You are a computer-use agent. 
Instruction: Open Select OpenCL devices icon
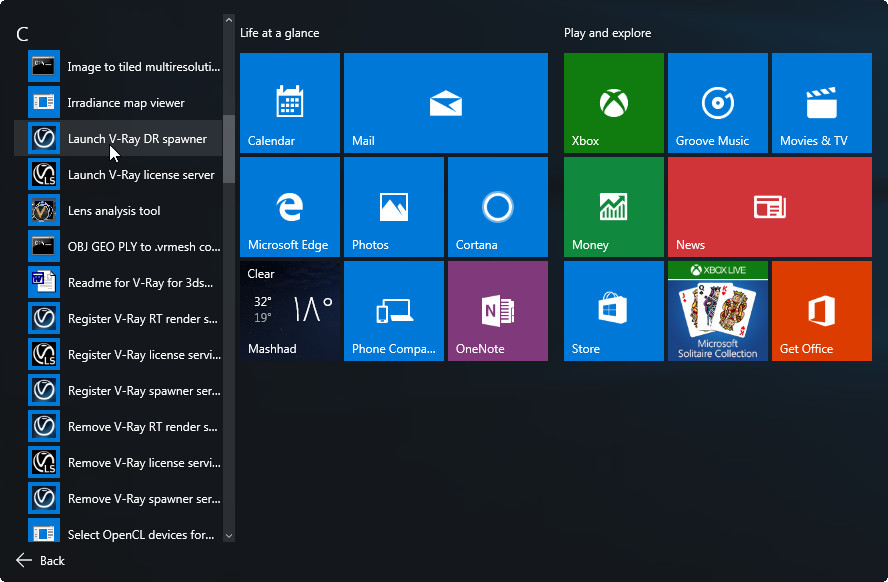(44, 530)
